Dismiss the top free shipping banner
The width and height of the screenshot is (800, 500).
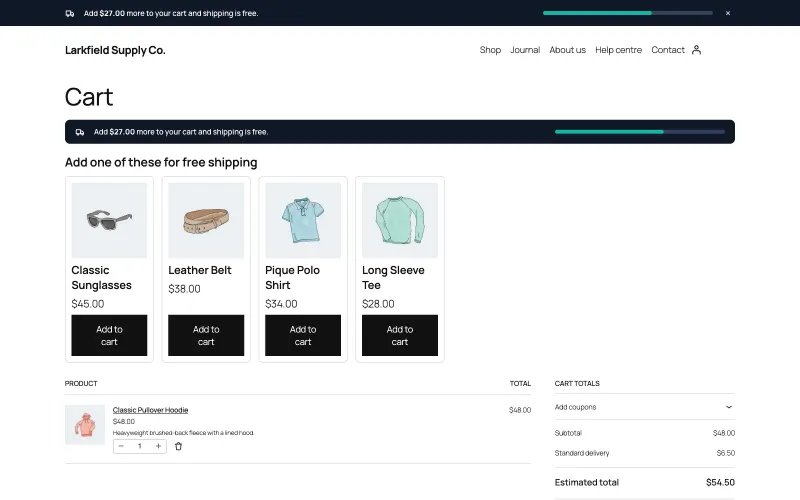(x=728, y=13)
